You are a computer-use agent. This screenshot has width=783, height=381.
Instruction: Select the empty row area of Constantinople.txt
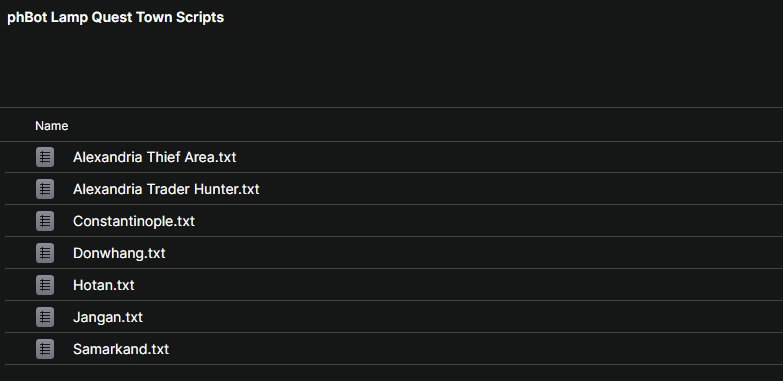(489, 221)
